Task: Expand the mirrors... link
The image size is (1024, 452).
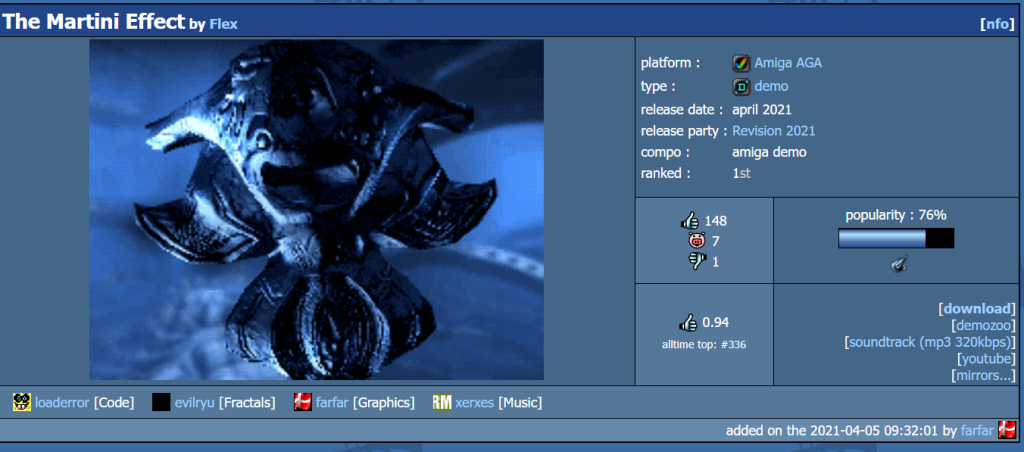Action: 983,376
